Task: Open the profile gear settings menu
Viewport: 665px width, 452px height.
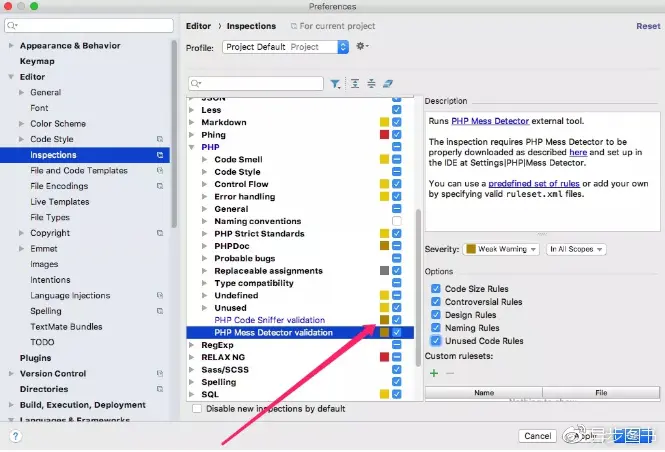Action: (x=362, y=46)
